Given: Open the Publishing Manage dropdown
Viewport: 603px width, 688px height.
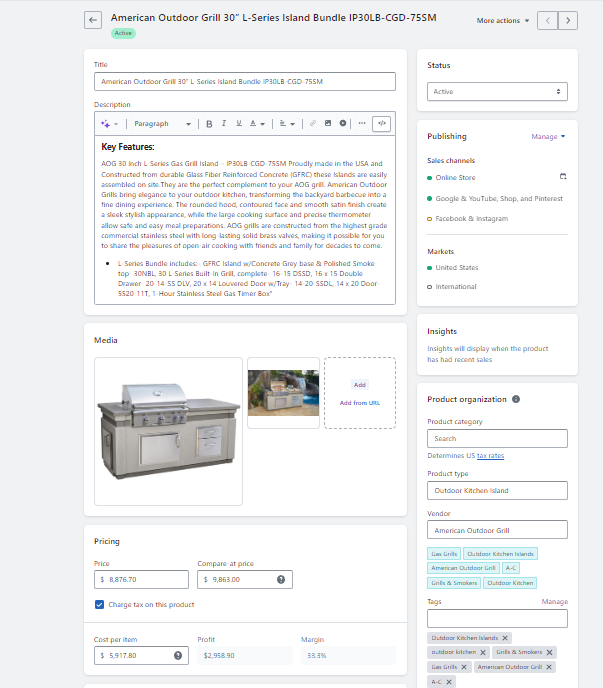Looking at the screenshot, I should click(548, 136).
